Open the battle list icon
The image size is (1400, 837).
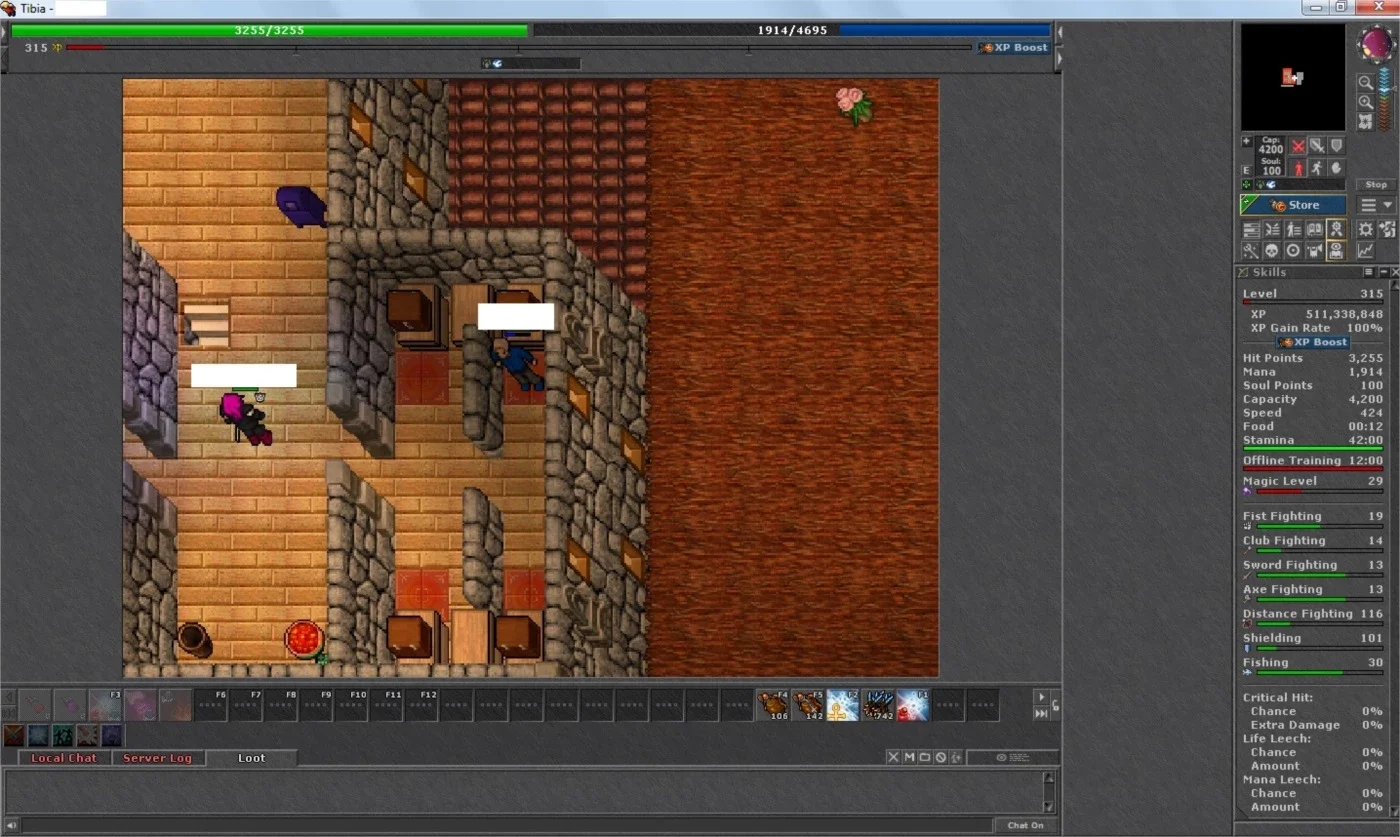(1272, 229)
